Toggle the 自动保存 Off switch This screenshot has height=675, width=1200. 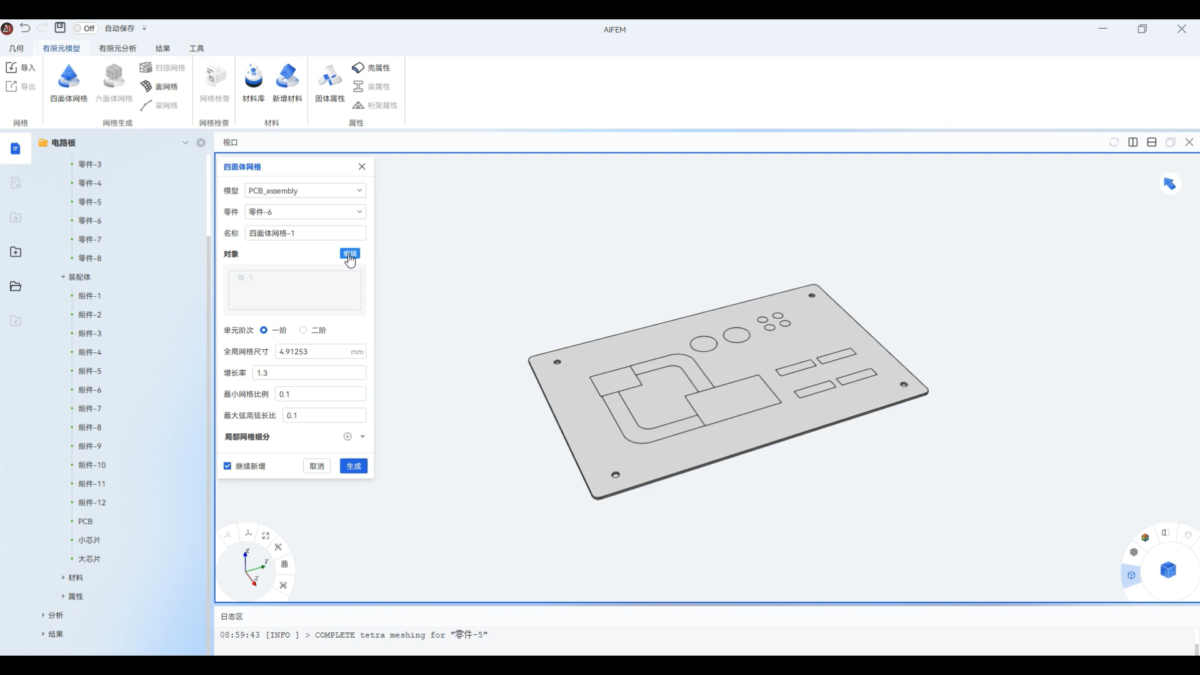coord(84,28)
